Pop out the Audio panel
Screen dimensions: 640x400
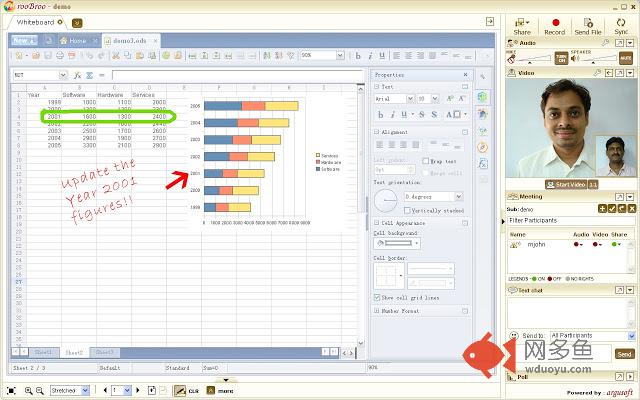click(619, 43)
